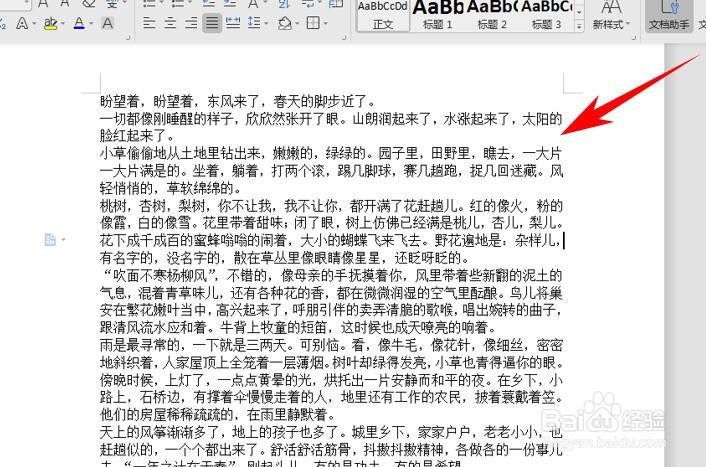
Task: Click line beginning 小草偷偷地从土地里钻出来
Action: tap(331, 154)
